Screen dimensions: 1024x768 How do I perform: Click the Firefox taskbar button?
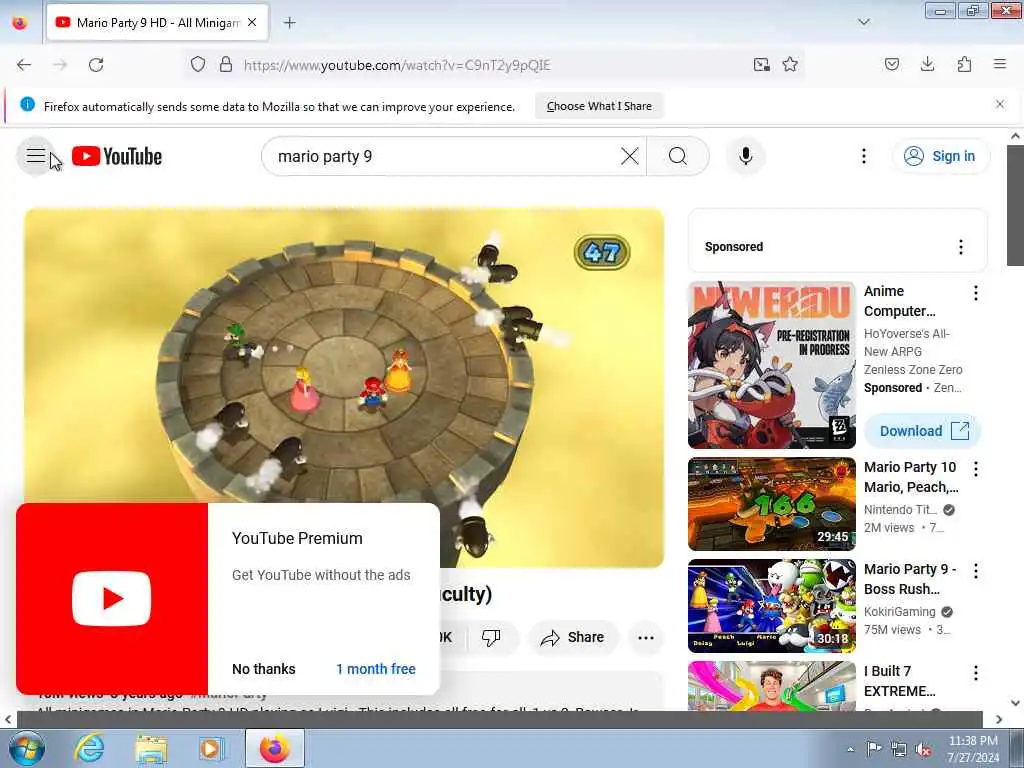click(x=274, y=748)
